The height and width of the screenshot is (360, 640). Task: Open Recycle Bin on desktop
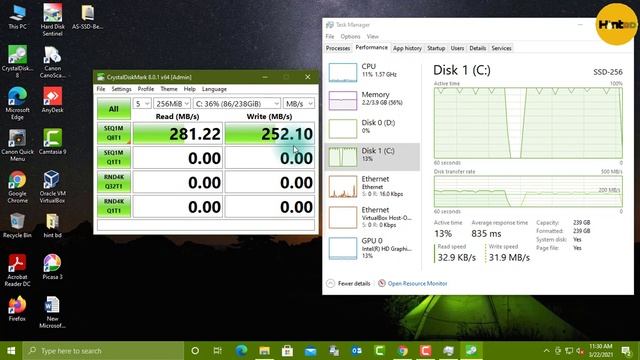[17, 225]
